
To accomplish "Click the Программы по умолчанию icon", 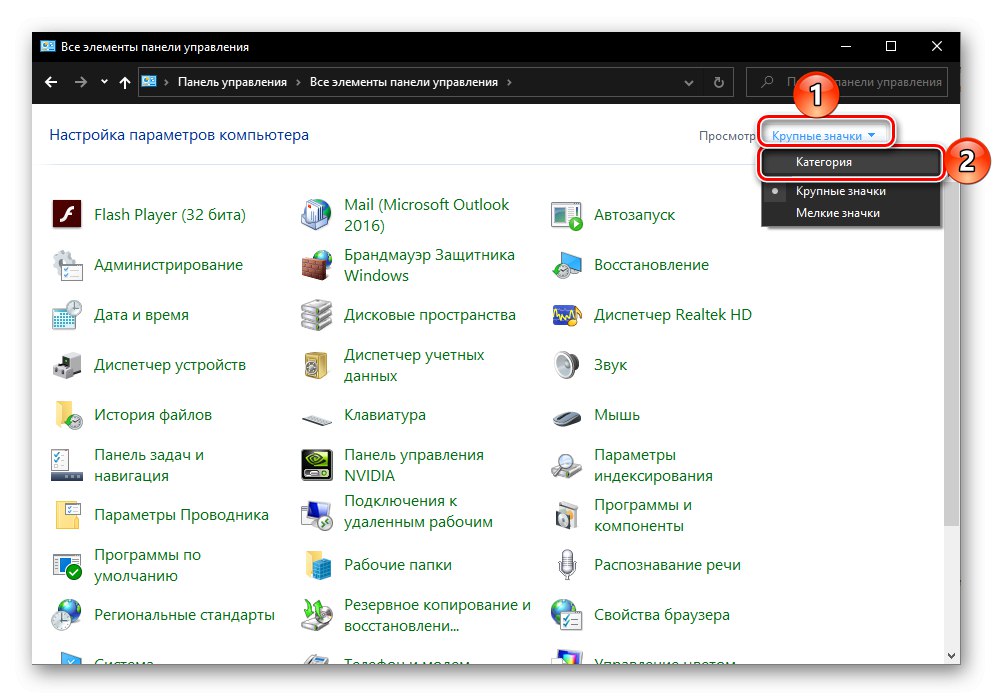I will pyautogui.click(x=66, y=565).
